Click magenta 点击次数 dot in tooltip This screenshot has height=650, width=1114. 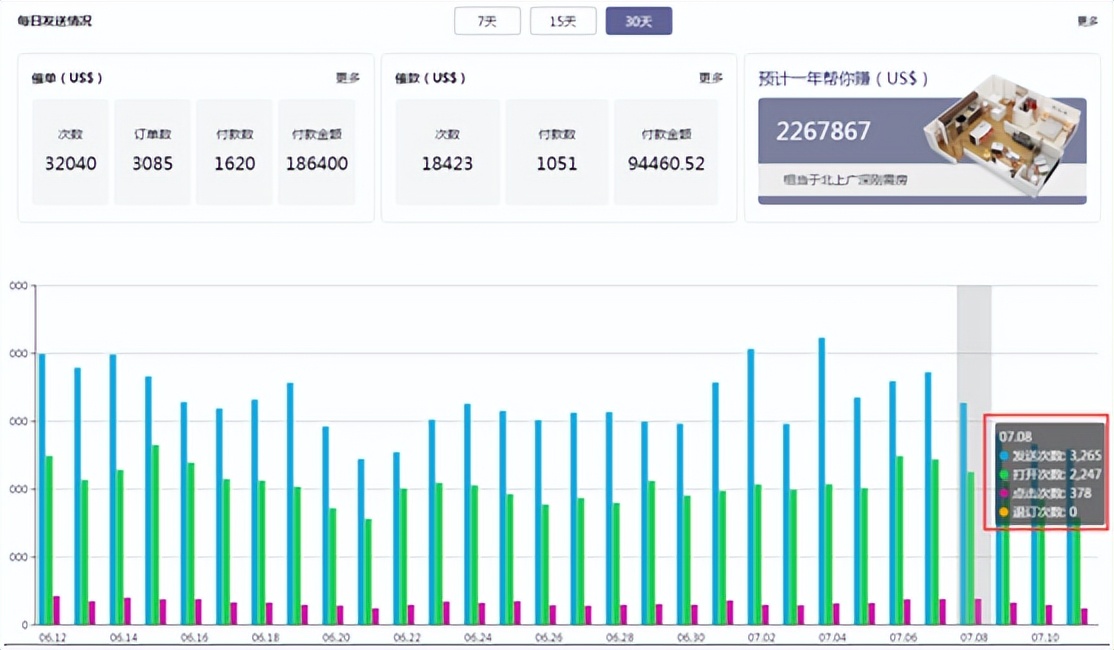(x=1004, y=494)
